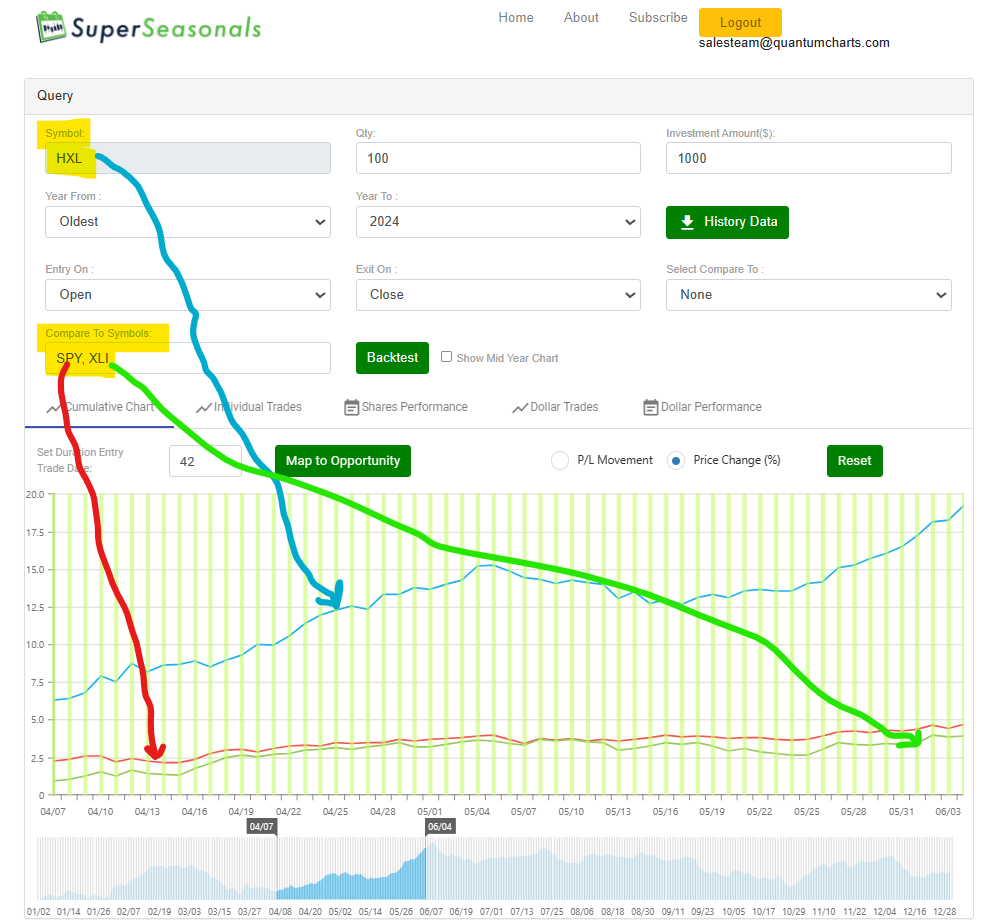Enable the Show Mid Year Chart checkbox

point(446,357)
